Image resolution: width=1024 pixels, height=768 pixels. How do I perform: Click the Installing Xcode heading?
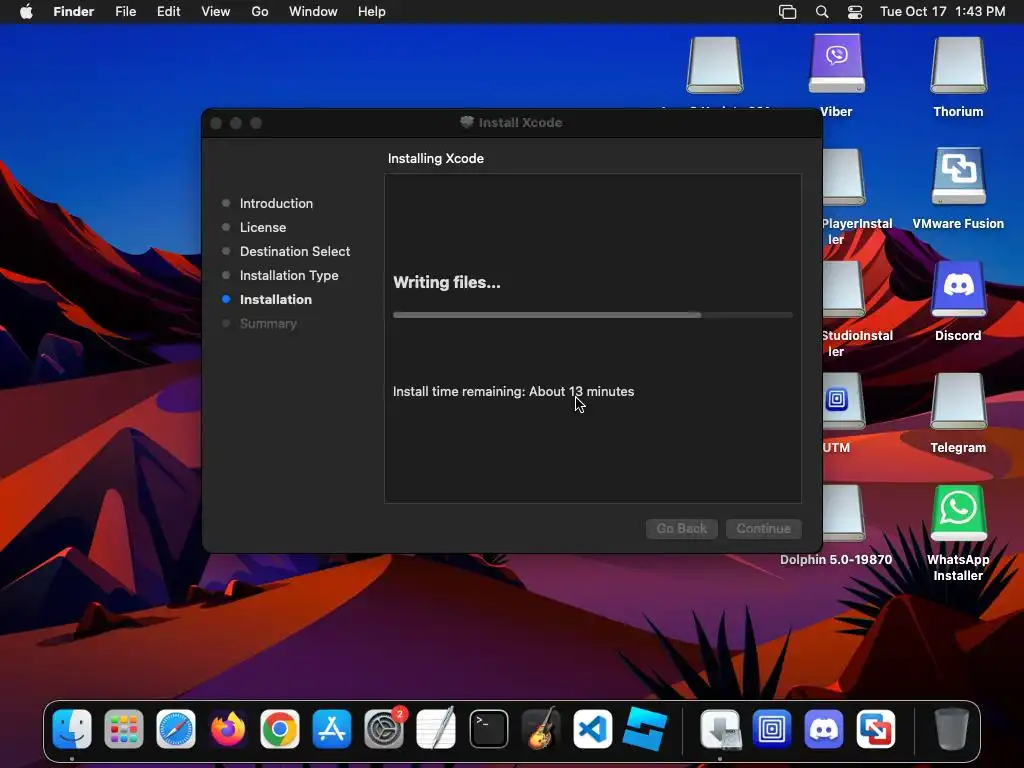click(436, 159)
